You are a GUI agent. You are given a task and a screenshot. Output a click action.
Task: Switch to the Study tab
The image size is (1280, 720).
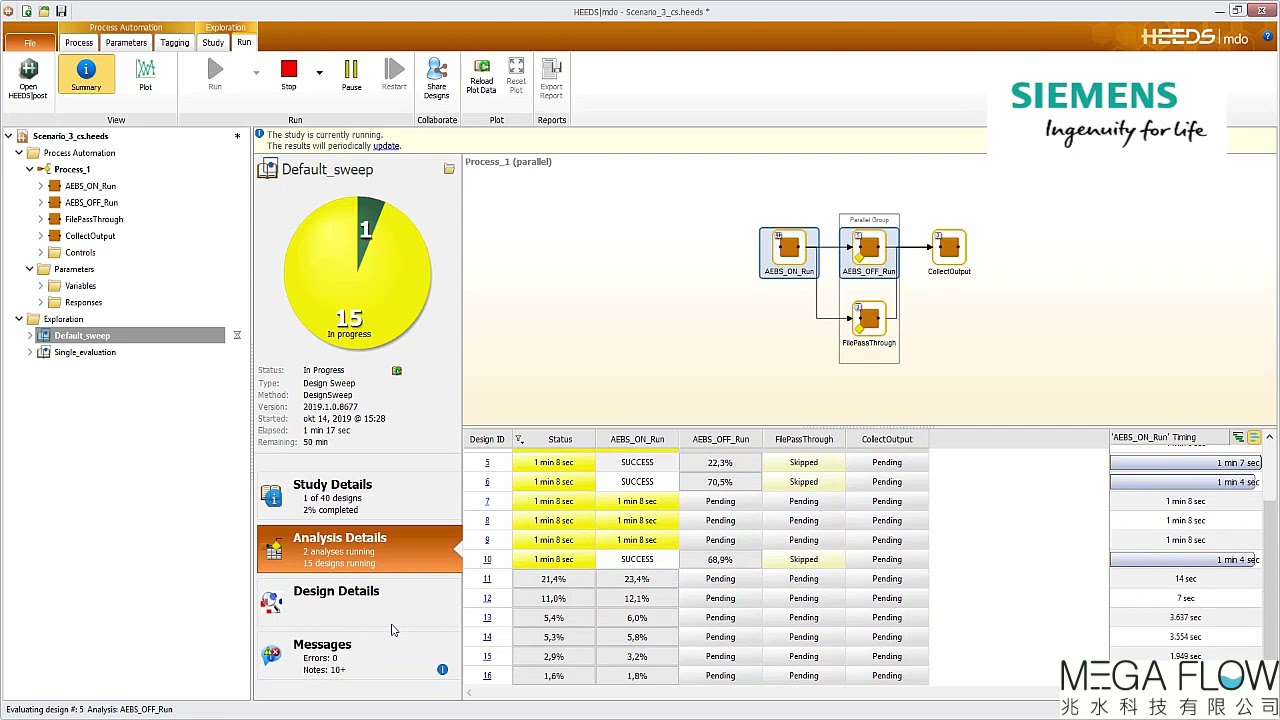click(213, 43)
